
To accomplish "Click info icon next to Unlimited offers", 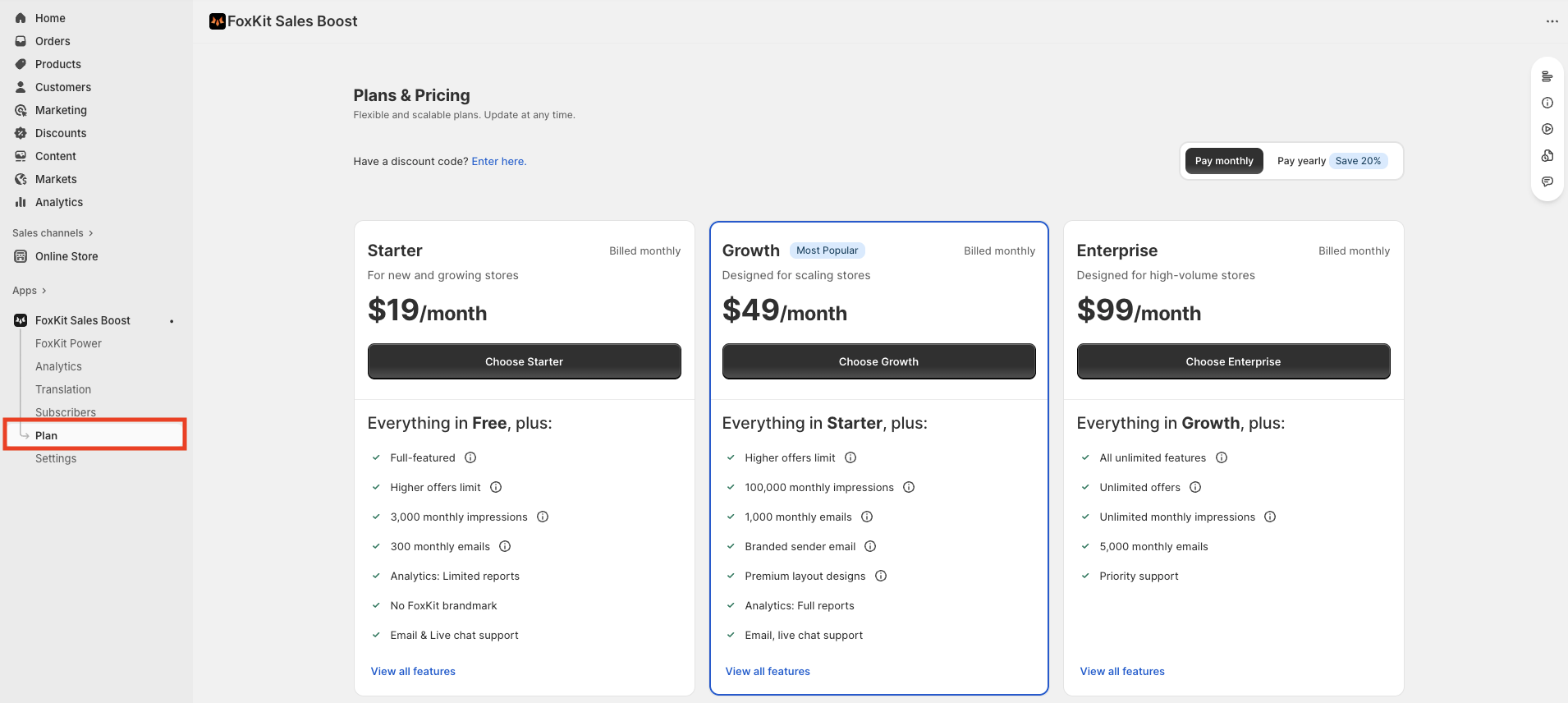I will pos(1195,487).
